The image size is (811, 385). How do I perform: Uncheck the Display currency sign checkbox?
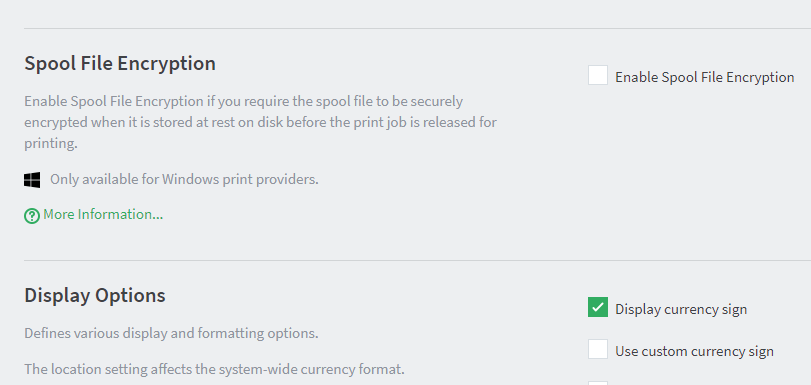pos(598,307)
